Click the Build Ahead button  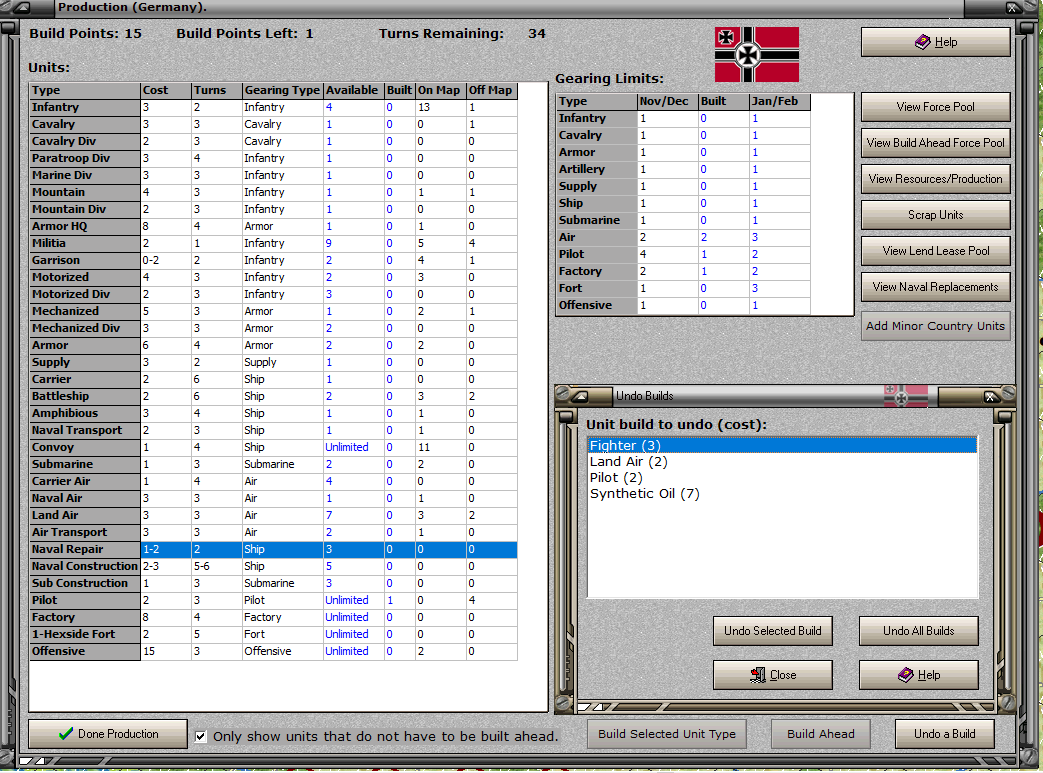click(x=821, y=734)
